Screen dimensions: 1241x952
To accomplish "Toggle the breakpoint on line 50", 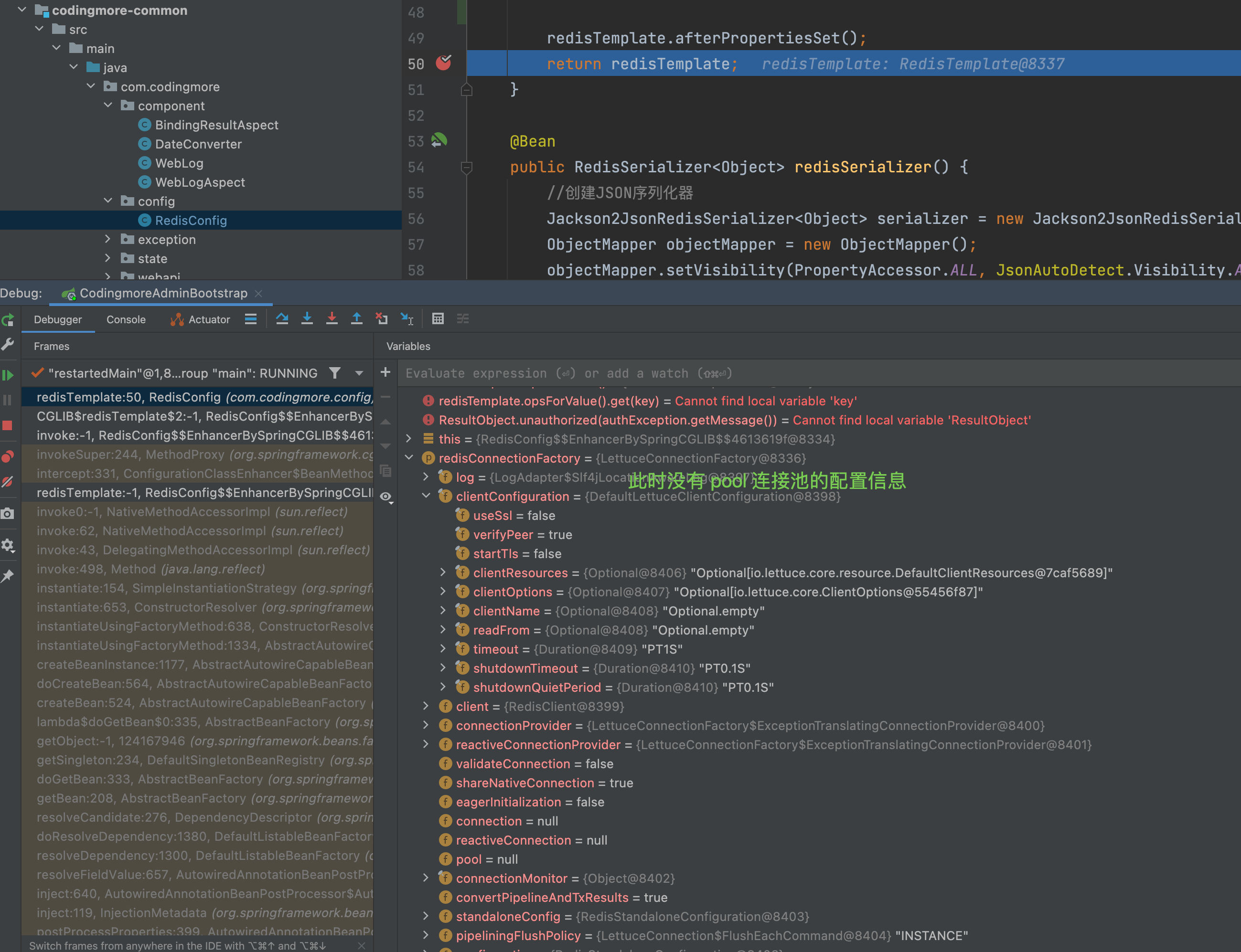I will coord(443,63).
